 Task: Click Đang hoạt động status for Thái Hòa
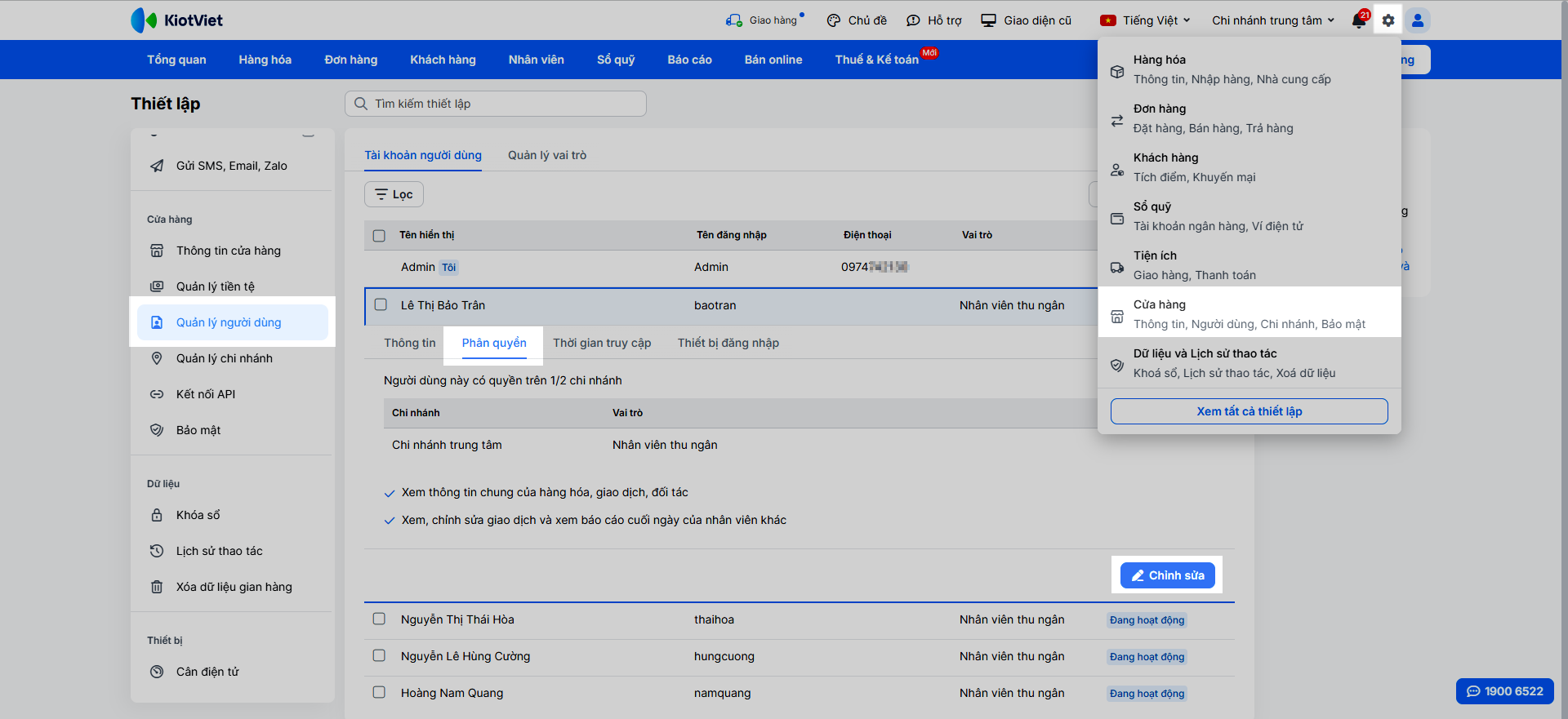(x=1147, y=620)
